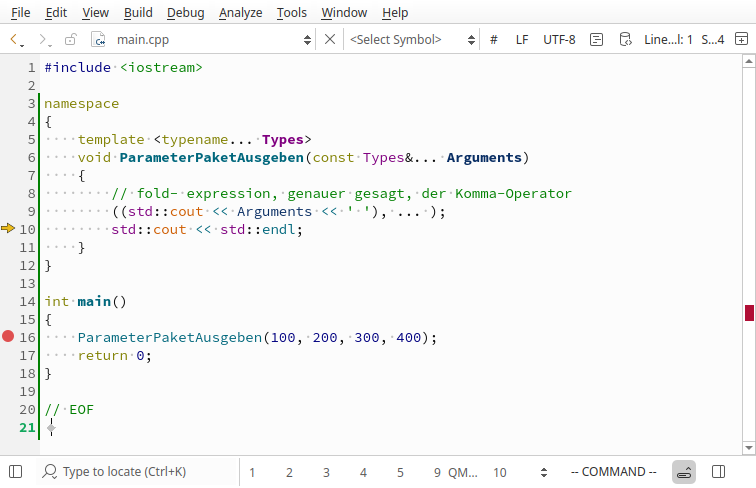Open output pane 10
Viewport: 756px width, 488px height.
click(x=500, y=473)
